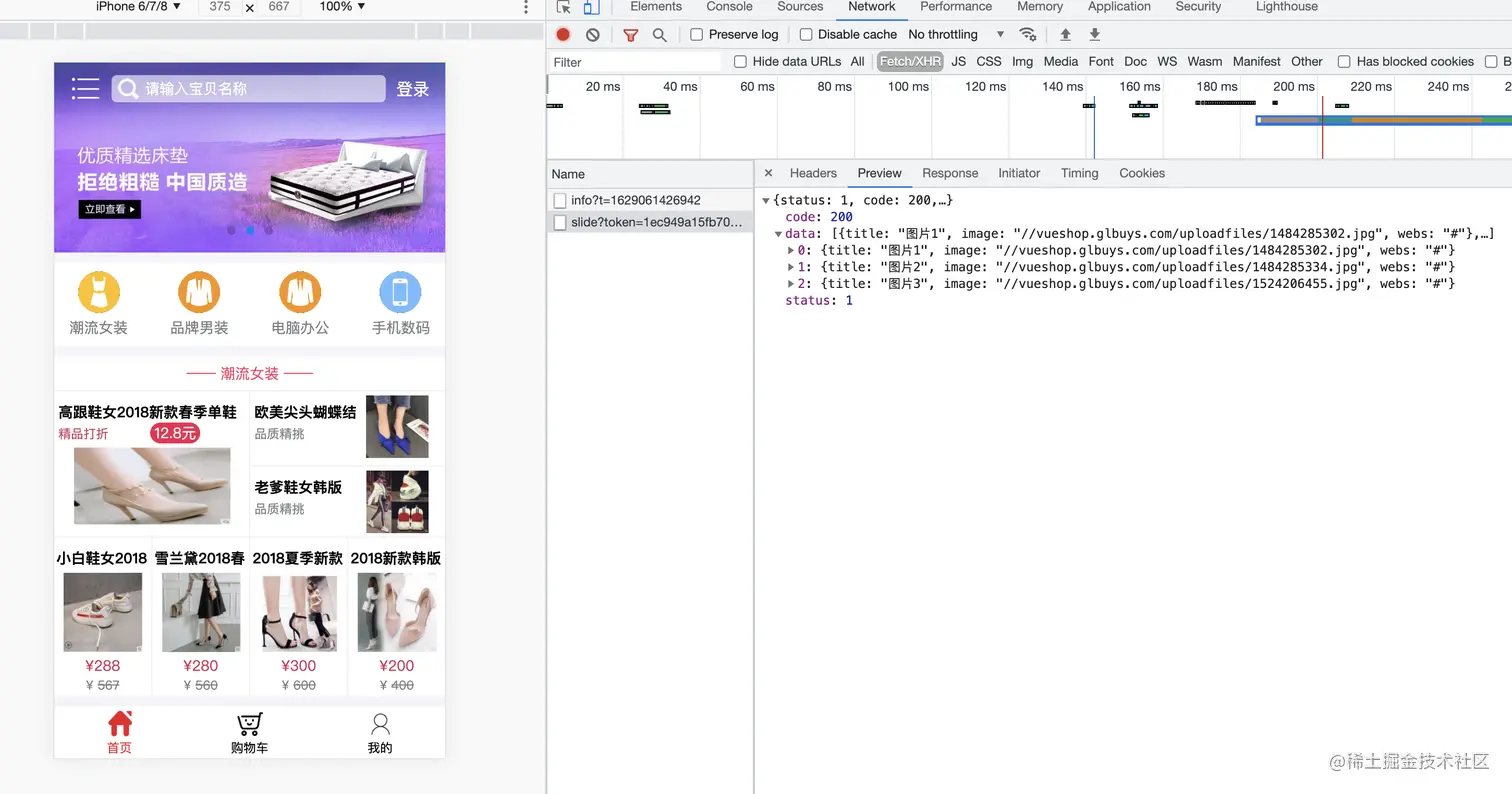Image resolution: width=1512 pixels, height=794 pixels.
Task: Collapse the root response object
Action: tap(766, 200)
